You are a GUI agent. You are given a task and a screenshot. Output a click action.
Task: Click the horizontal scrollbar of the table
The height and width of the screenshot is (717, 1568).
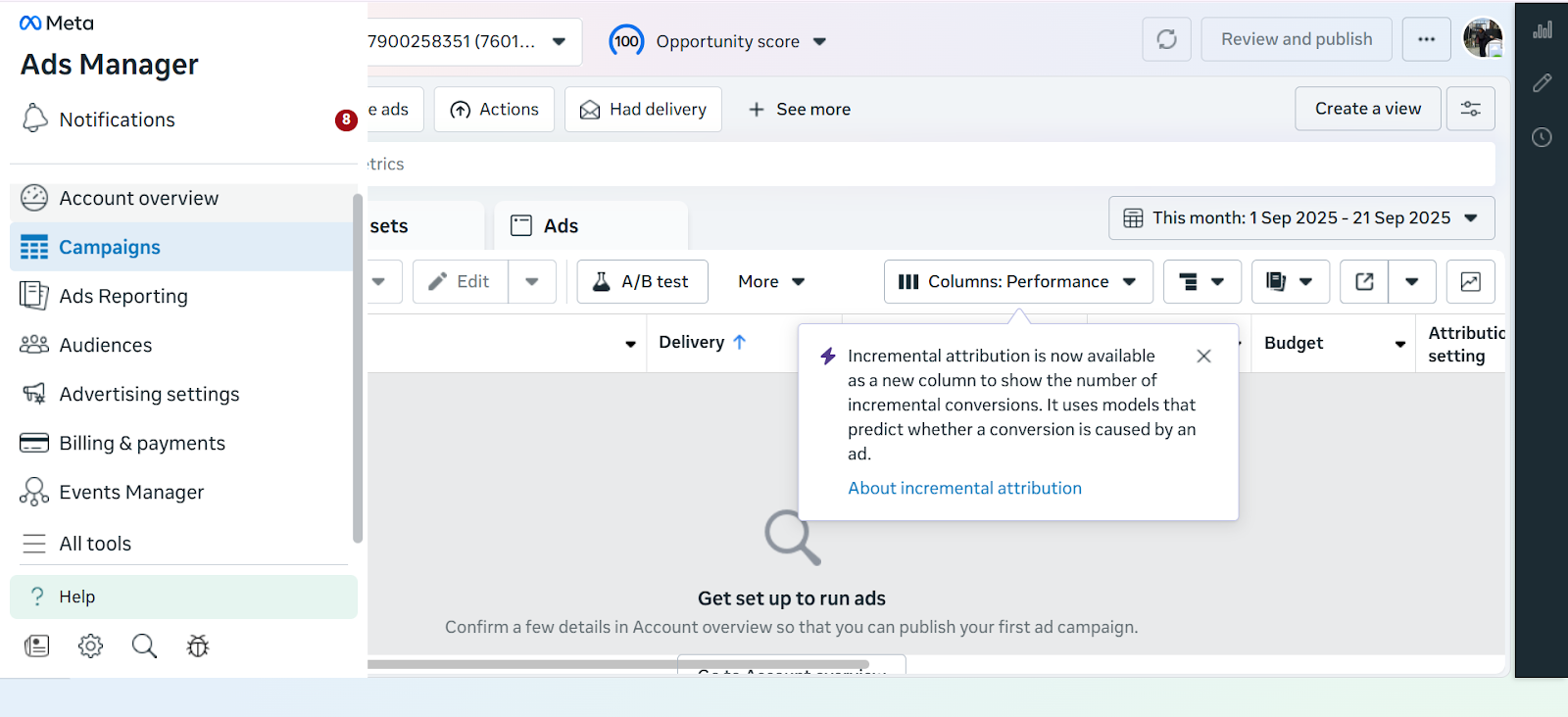618,664
